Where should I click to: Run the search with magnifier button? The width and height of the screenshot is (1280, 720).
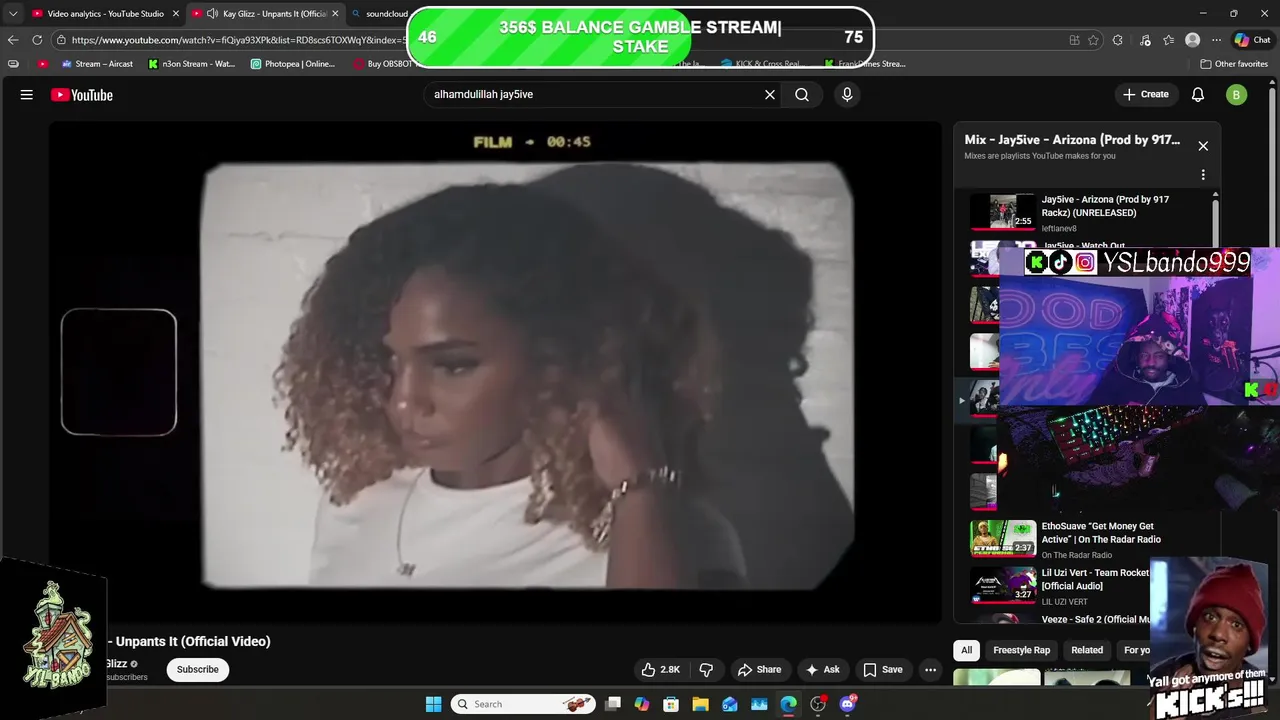tap(802, 95)
